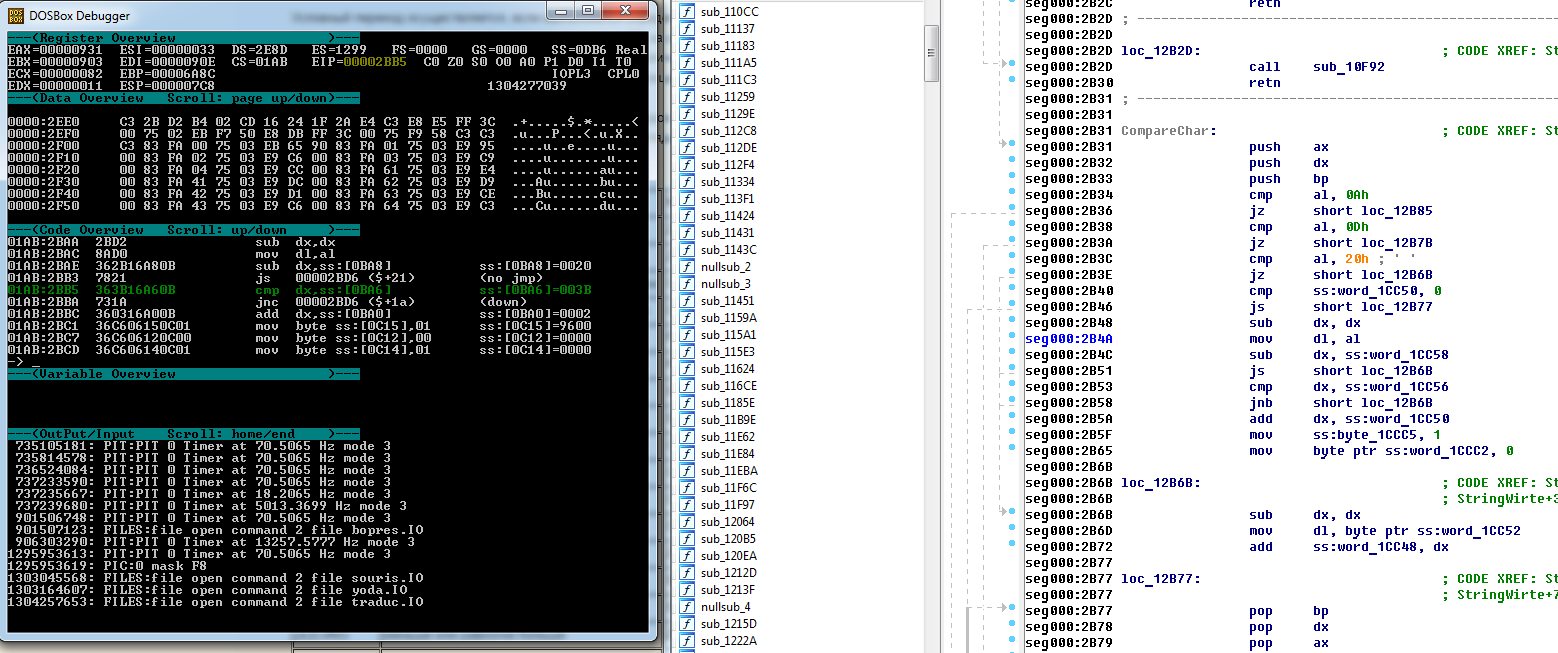Select function sub_120EA in functions list
This screenshot has width=1558, height=653.
tap(728, 555)
